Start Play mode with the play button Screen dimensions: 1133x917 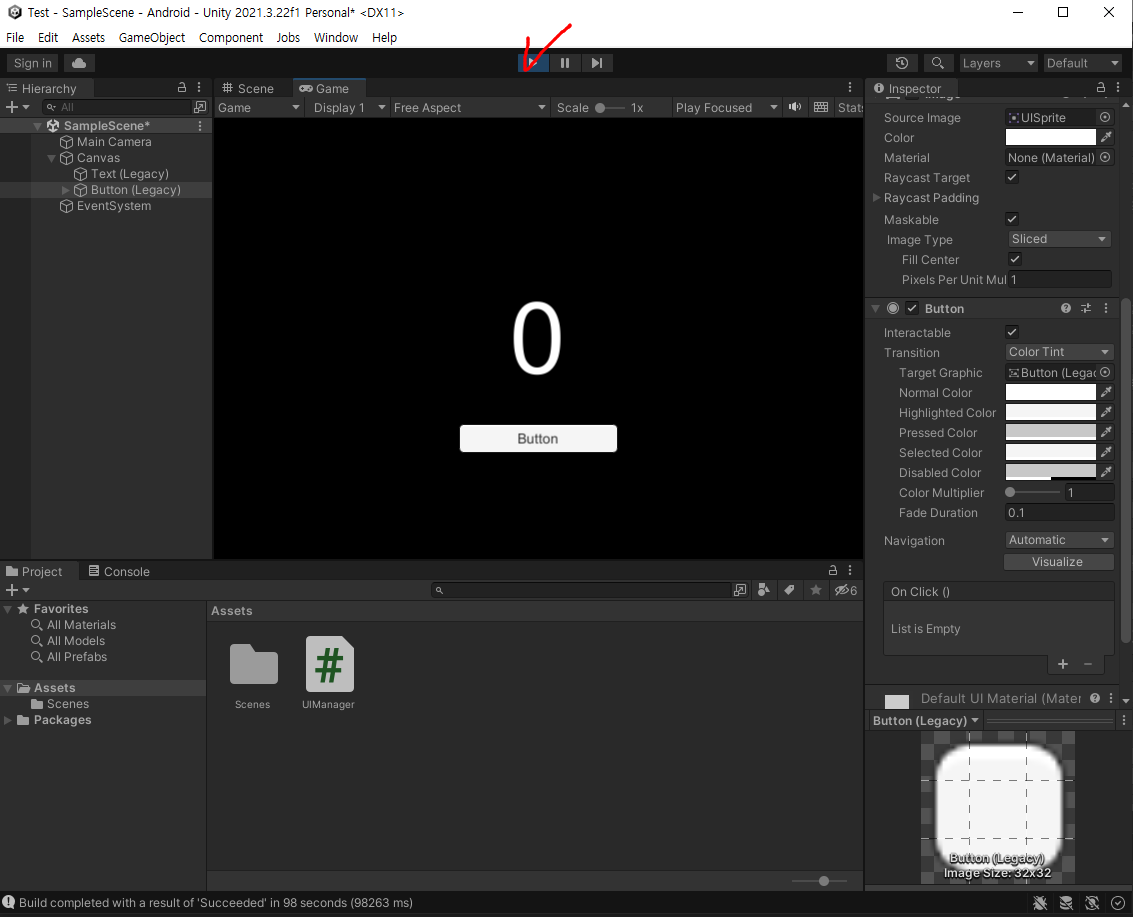coord(533,63)
